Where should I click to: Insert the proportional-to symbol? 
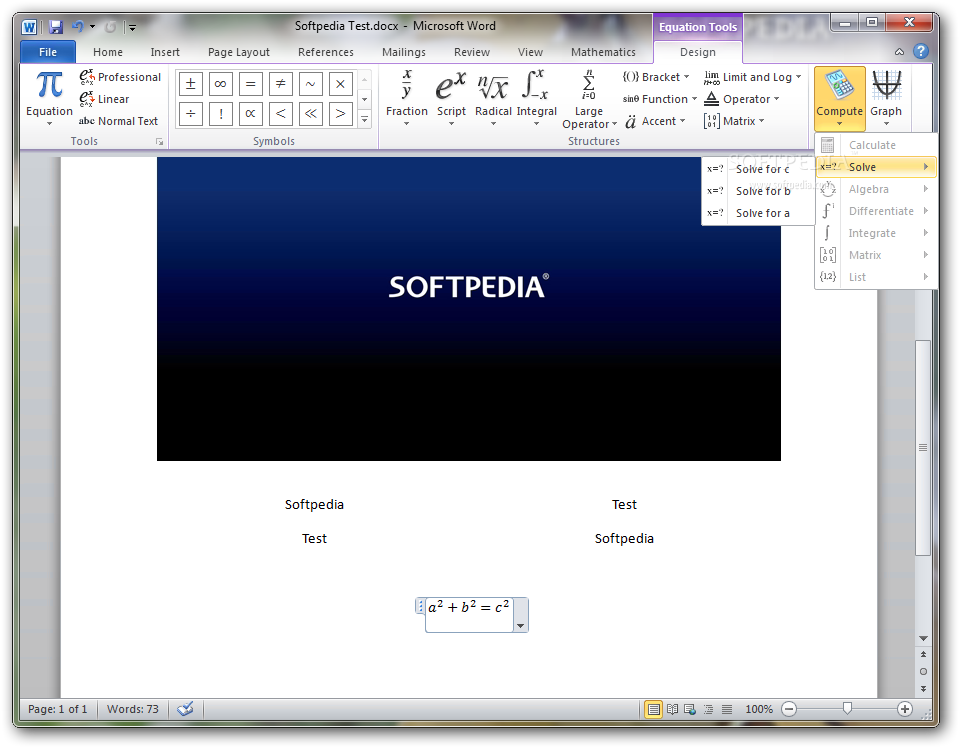[x=250, y=113]
